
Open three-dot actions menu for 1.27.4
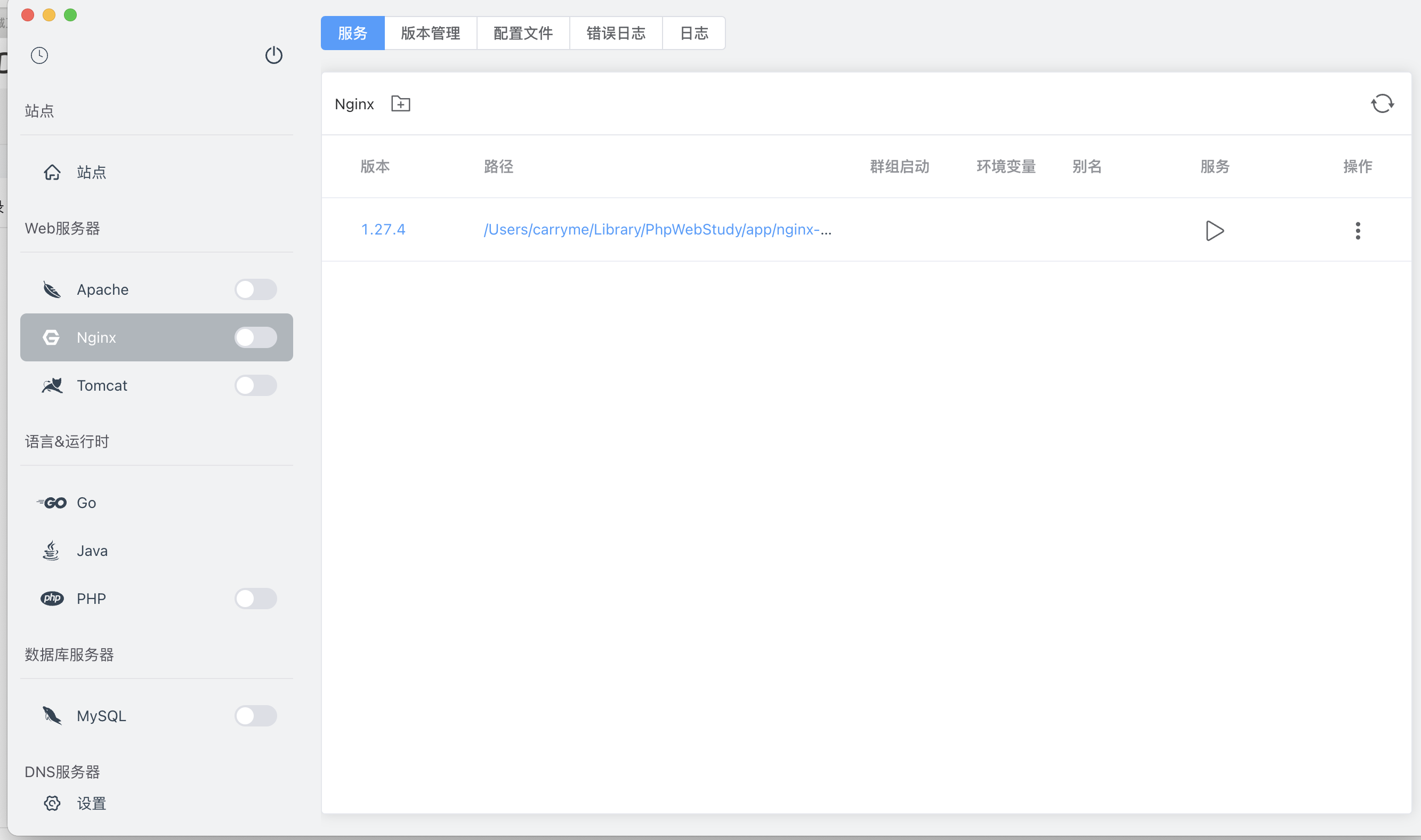(x=1358, y=230)
